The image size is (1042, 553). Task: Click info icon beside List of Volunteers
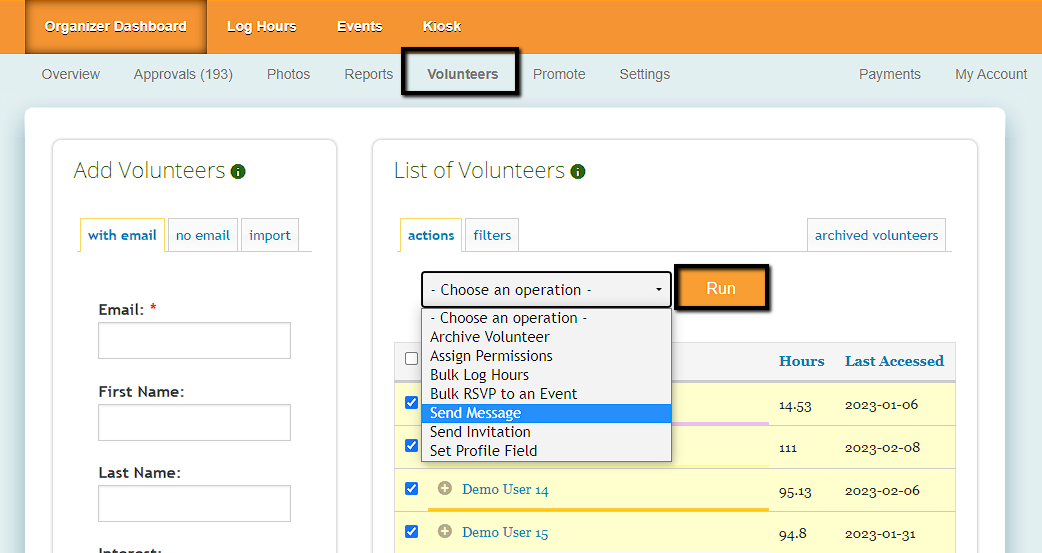578,172
